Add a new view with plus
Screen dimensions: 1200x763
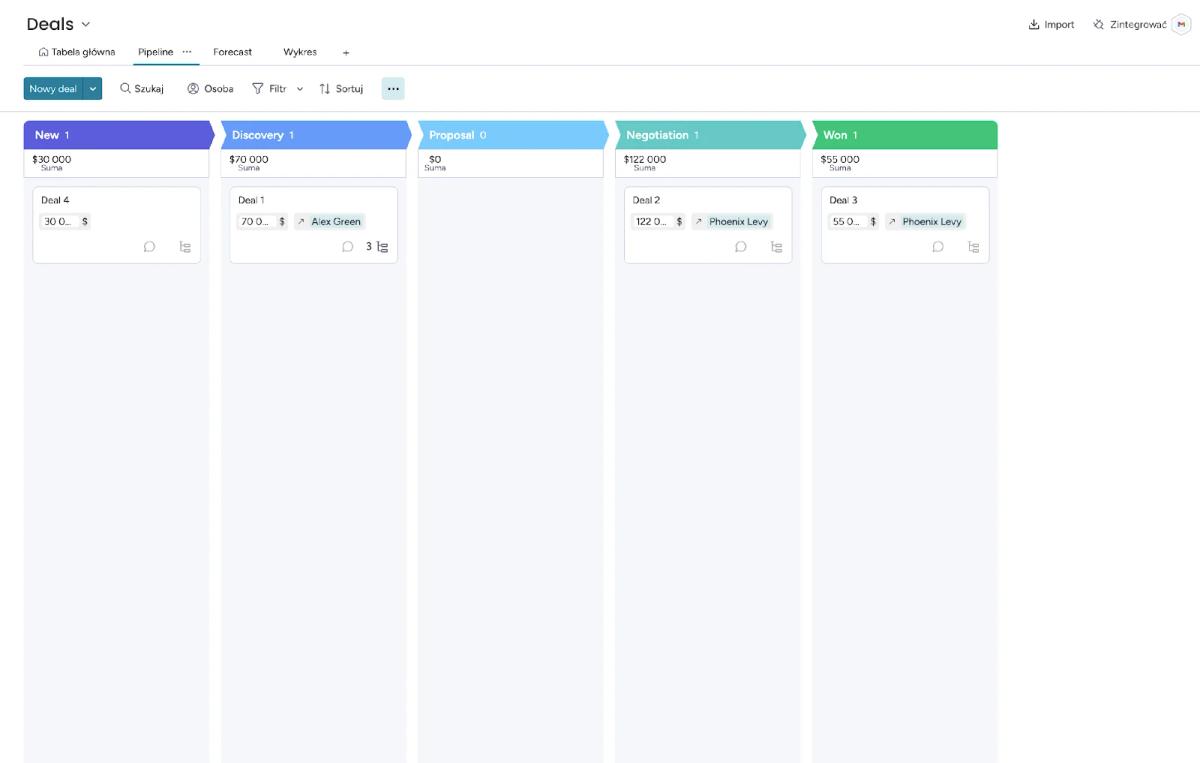click(346, 52)
